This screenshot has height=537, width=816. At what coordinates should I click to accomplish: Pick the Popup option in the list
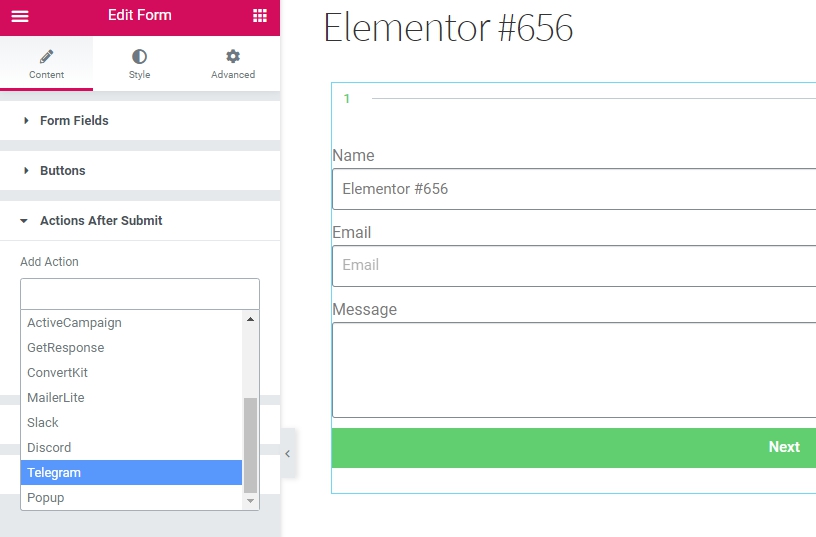[132, 497]
